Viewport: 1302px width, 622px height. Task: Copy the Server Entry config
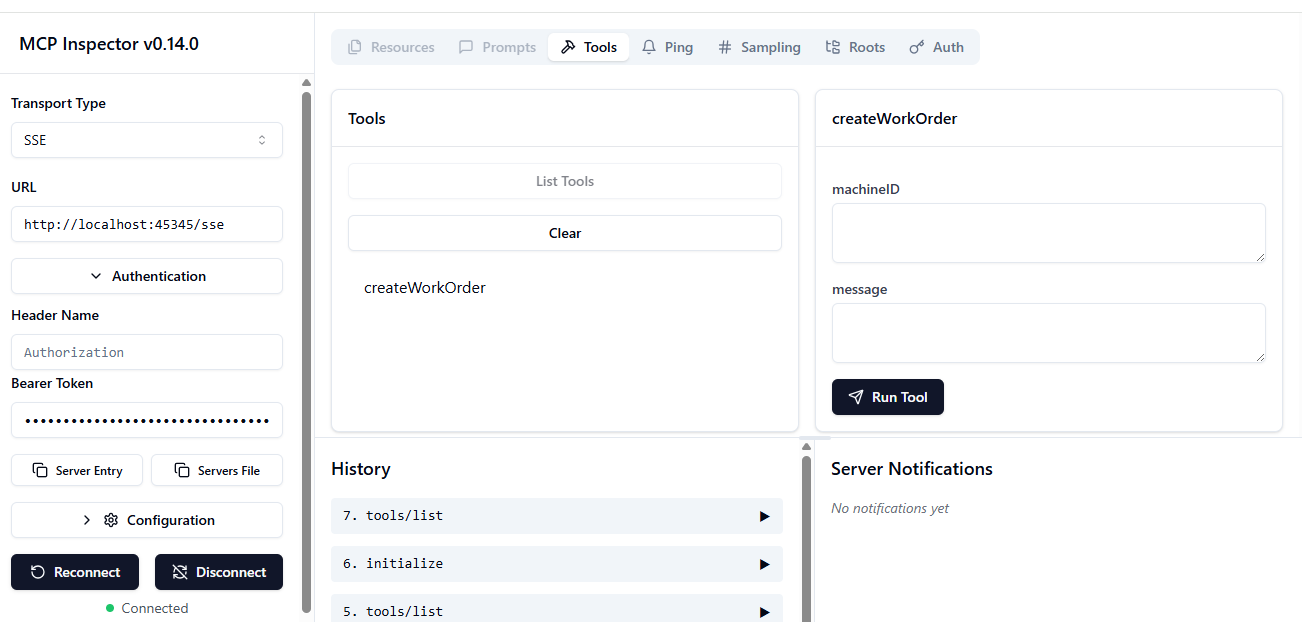tap(77, 470)
